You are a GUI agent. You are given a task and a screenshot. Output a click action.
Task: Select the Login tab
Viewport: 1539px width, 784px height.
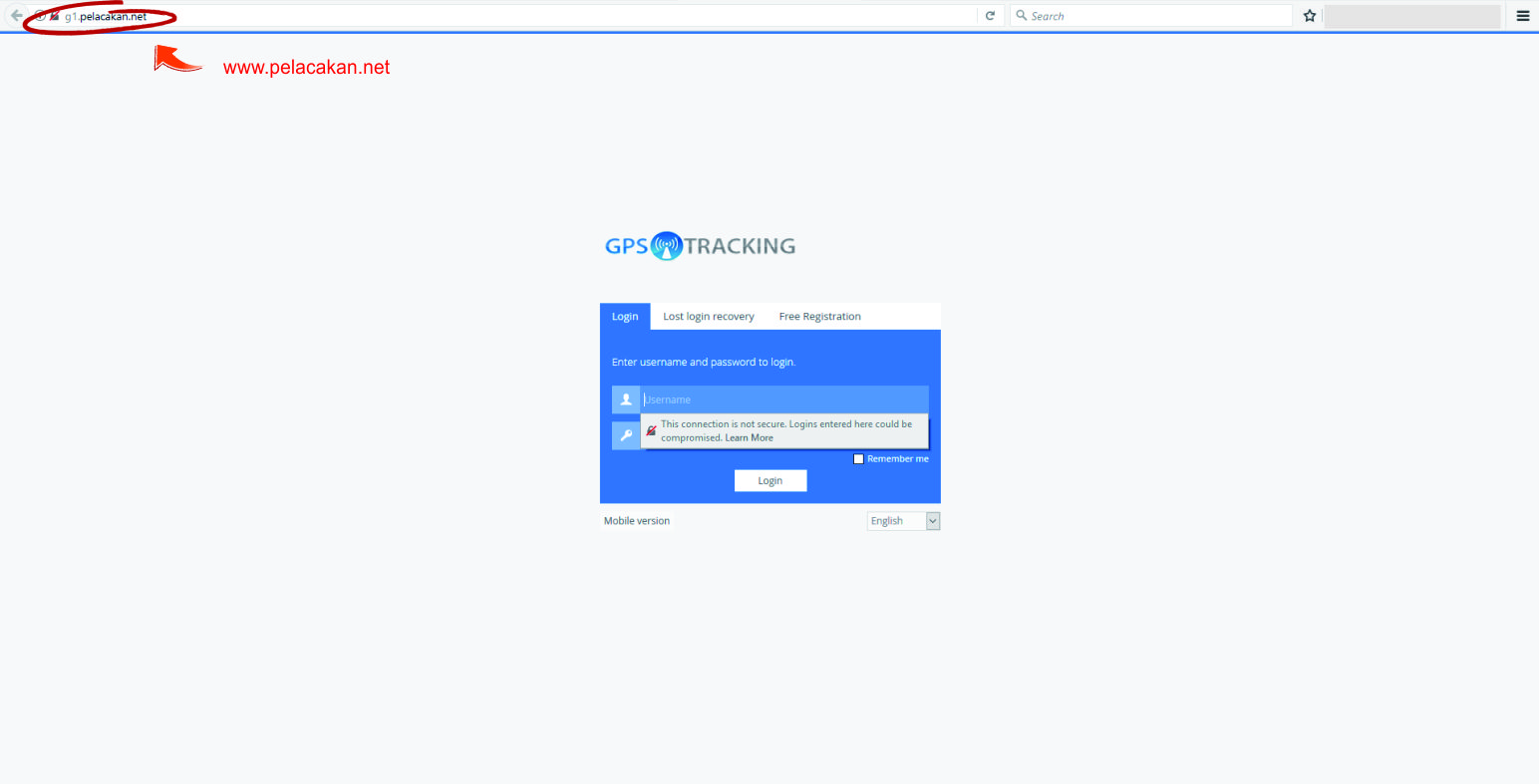click(x=625, y=317)
